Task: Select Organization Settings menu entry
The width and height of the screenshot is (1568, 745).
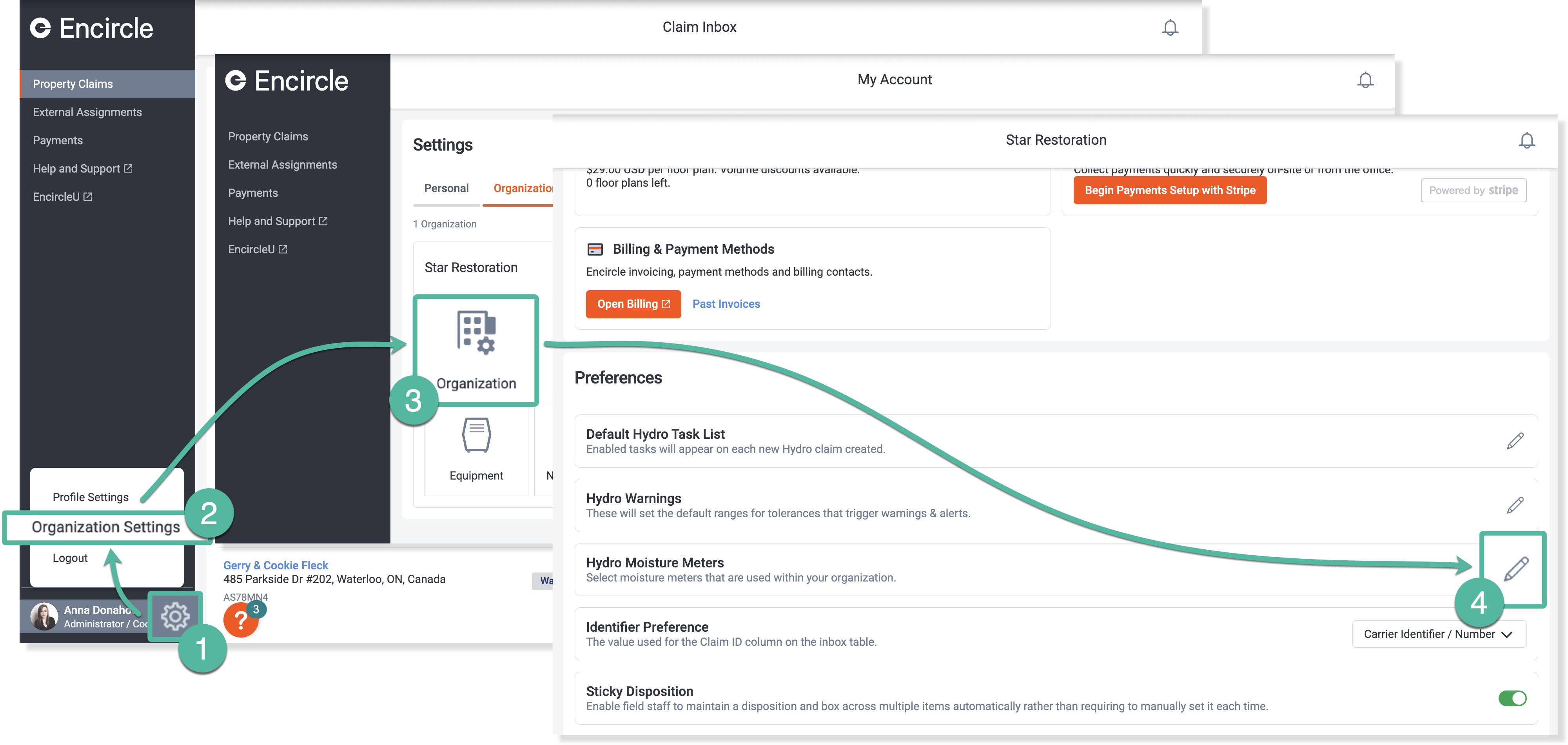Action: coord(106,527)
